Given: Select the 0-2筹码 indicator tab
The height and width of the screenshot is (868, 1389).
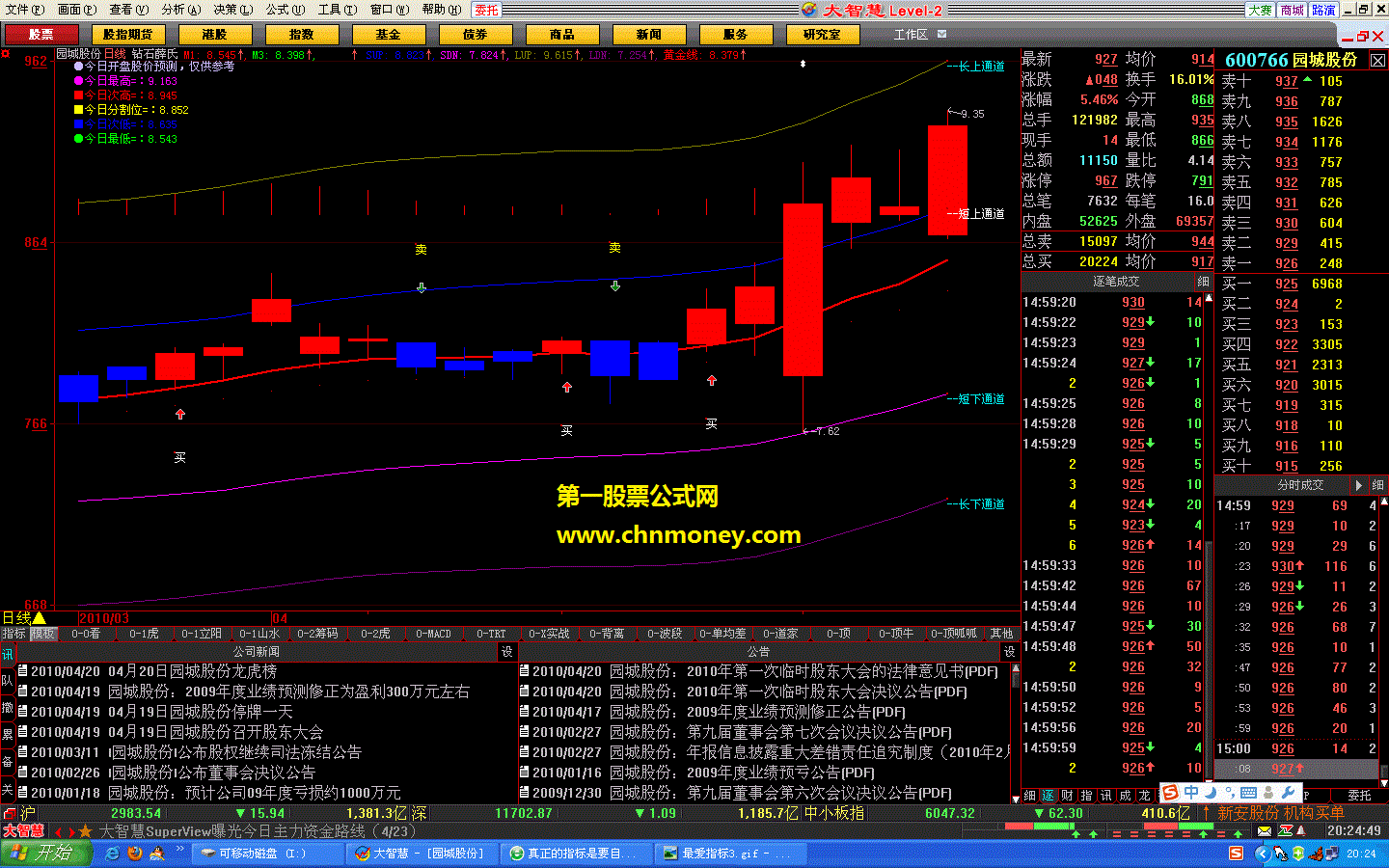Looking at the screenshot, I should 317,634.
